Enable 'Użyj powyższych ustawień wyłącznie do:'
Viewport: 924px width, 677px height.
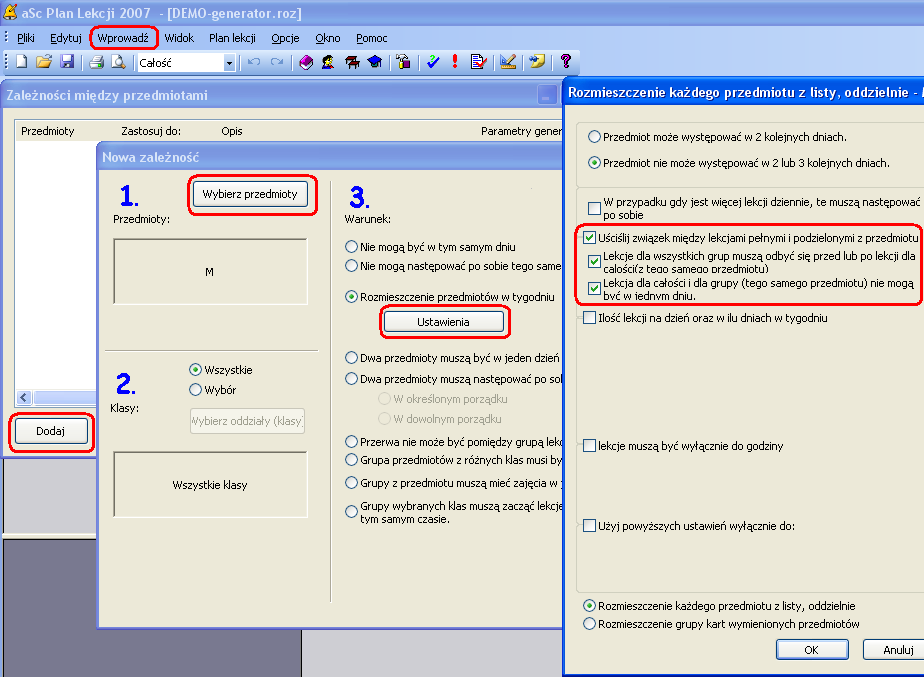tap(589, 526)
